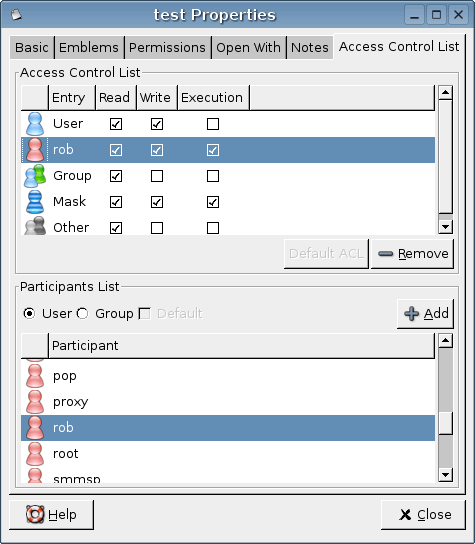The image size is (475, 544).
Task: Click the root participant icon
Action: [35, 454]
